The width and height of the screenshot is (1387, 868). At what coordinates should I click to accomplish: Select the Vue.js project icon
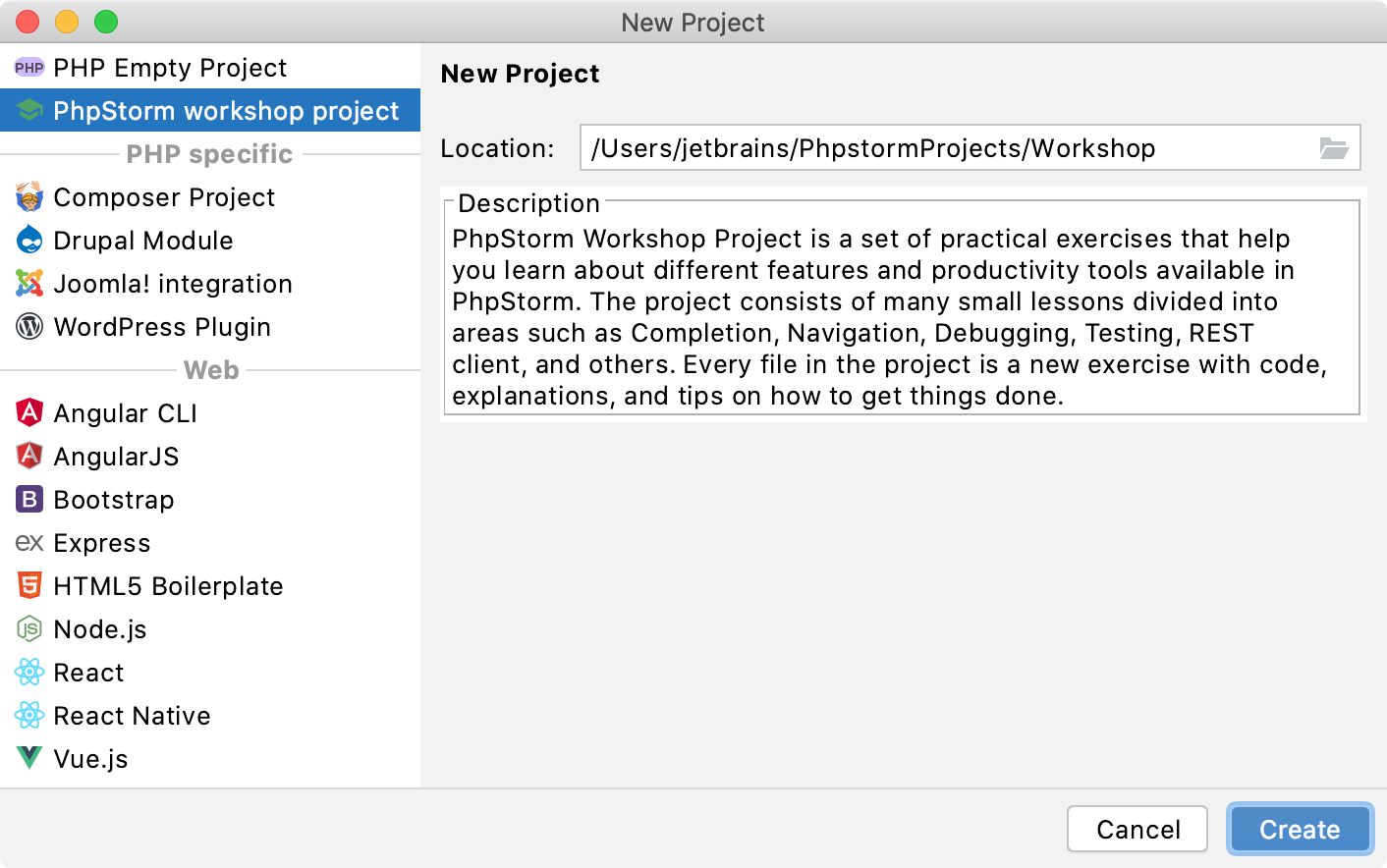pyautogui.click(x=28, y=758)
